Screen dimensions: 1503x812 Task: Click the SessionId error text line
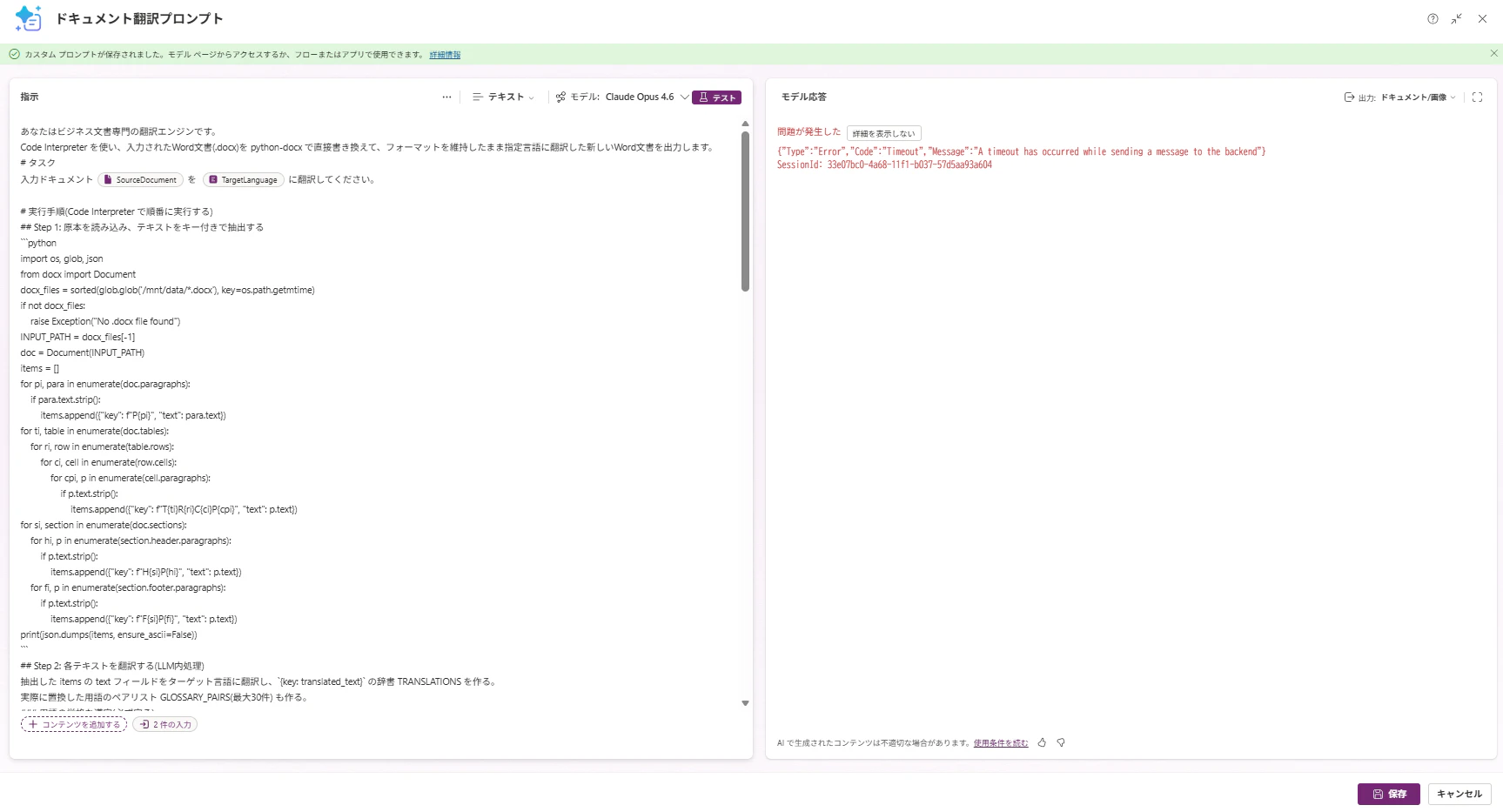pos(884,164)
